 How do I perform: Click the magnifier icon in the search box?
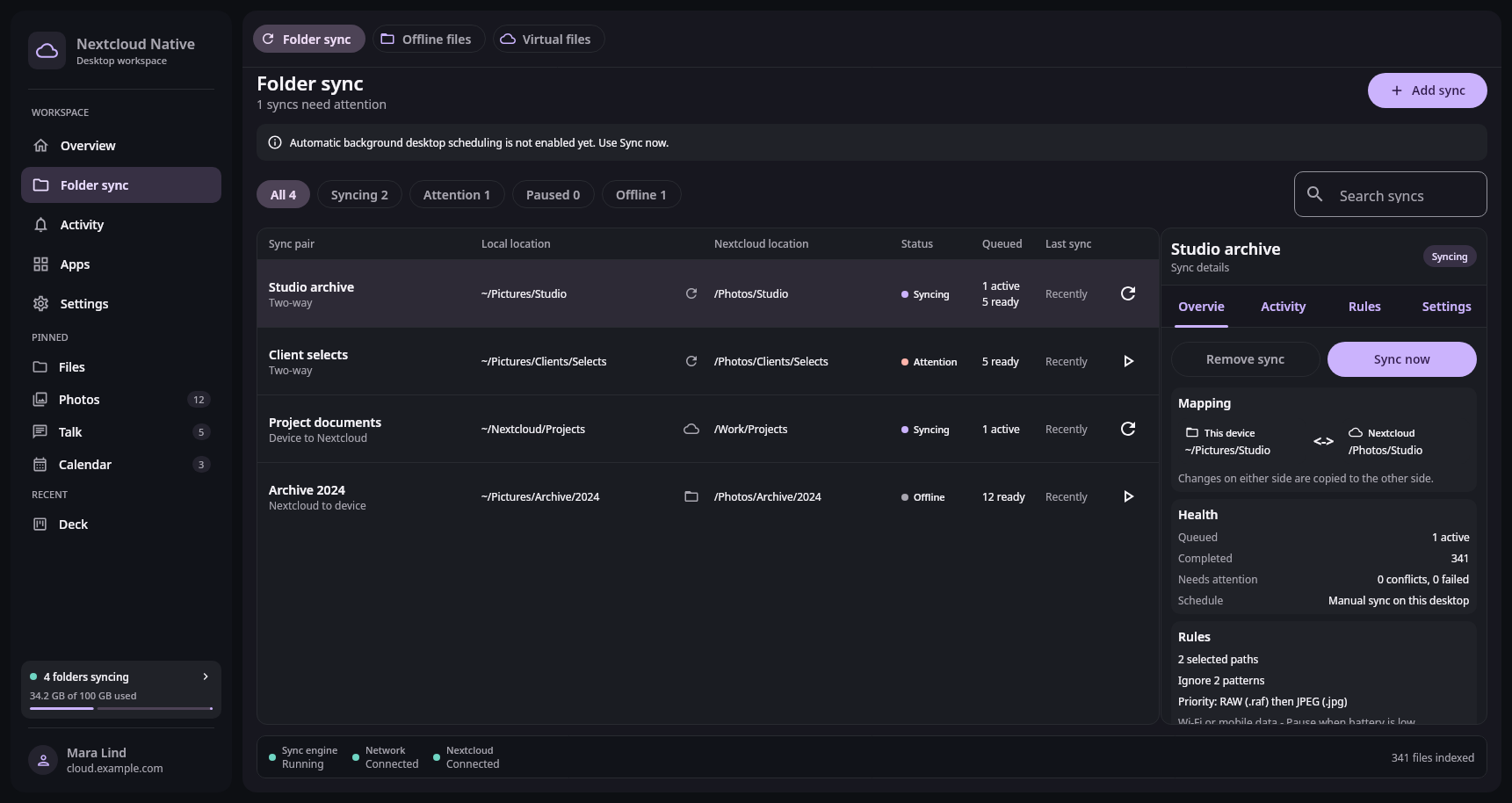point(1314,194)
